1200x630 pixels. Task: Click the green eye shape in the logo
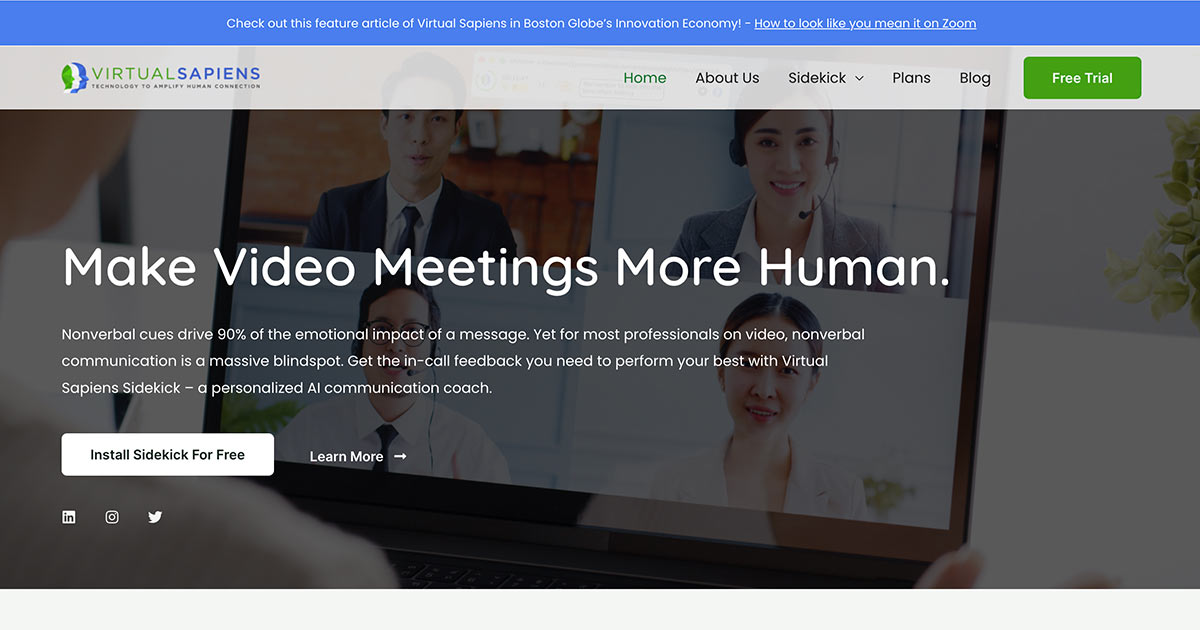[x=70, y=76]
